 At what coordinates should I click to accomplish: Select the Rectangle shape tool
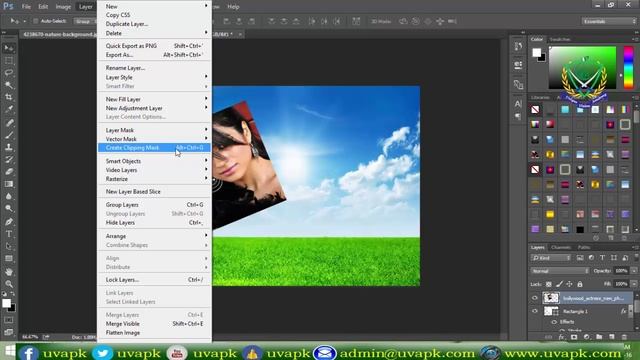click(9, 259)
